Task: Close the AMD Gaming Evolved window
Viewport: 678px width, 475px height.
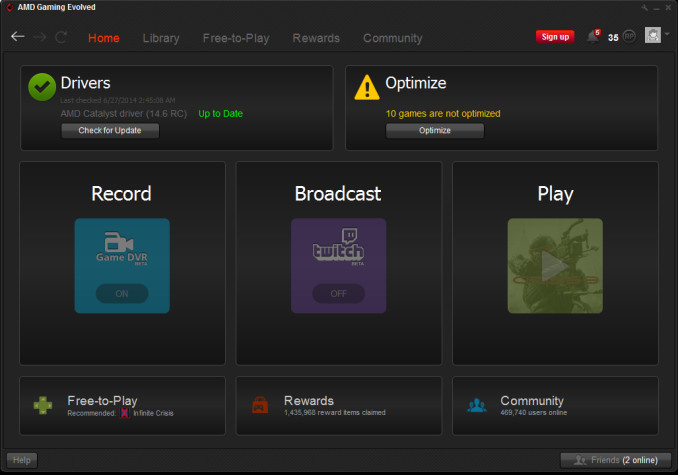Action: point(668,8)
